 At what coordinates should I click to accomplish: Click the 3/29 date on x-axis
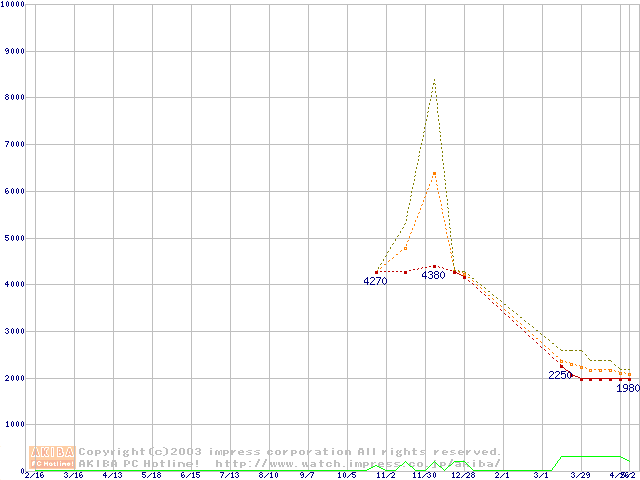[580, 475]
